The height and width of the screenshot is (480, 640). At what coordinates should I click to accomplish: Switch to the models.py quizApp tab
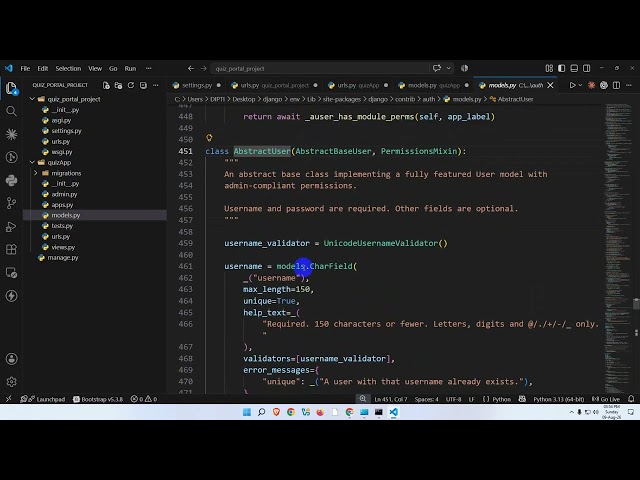(x=433, y=85)
